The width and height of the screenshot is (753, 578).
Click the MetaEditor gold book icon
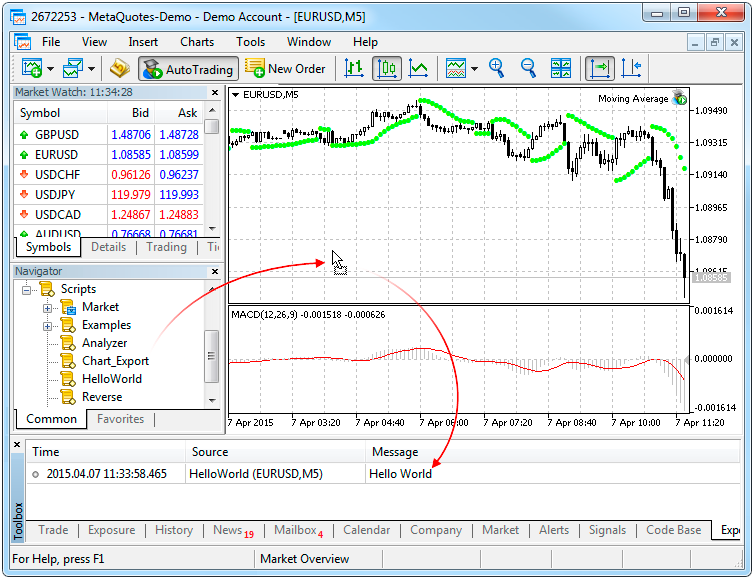click(120, 69)
